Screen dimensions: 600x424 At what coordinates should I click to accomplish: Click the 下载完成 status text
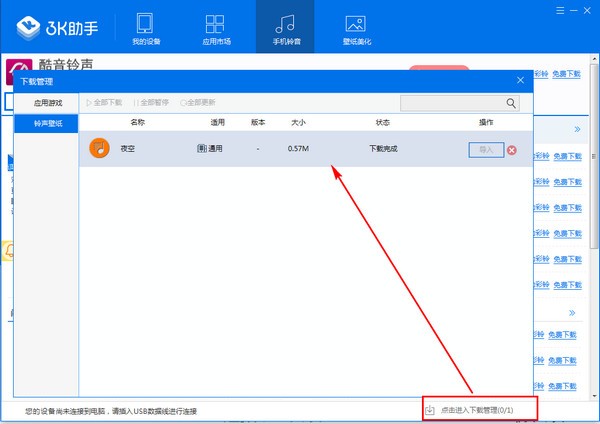coord(383,148)
